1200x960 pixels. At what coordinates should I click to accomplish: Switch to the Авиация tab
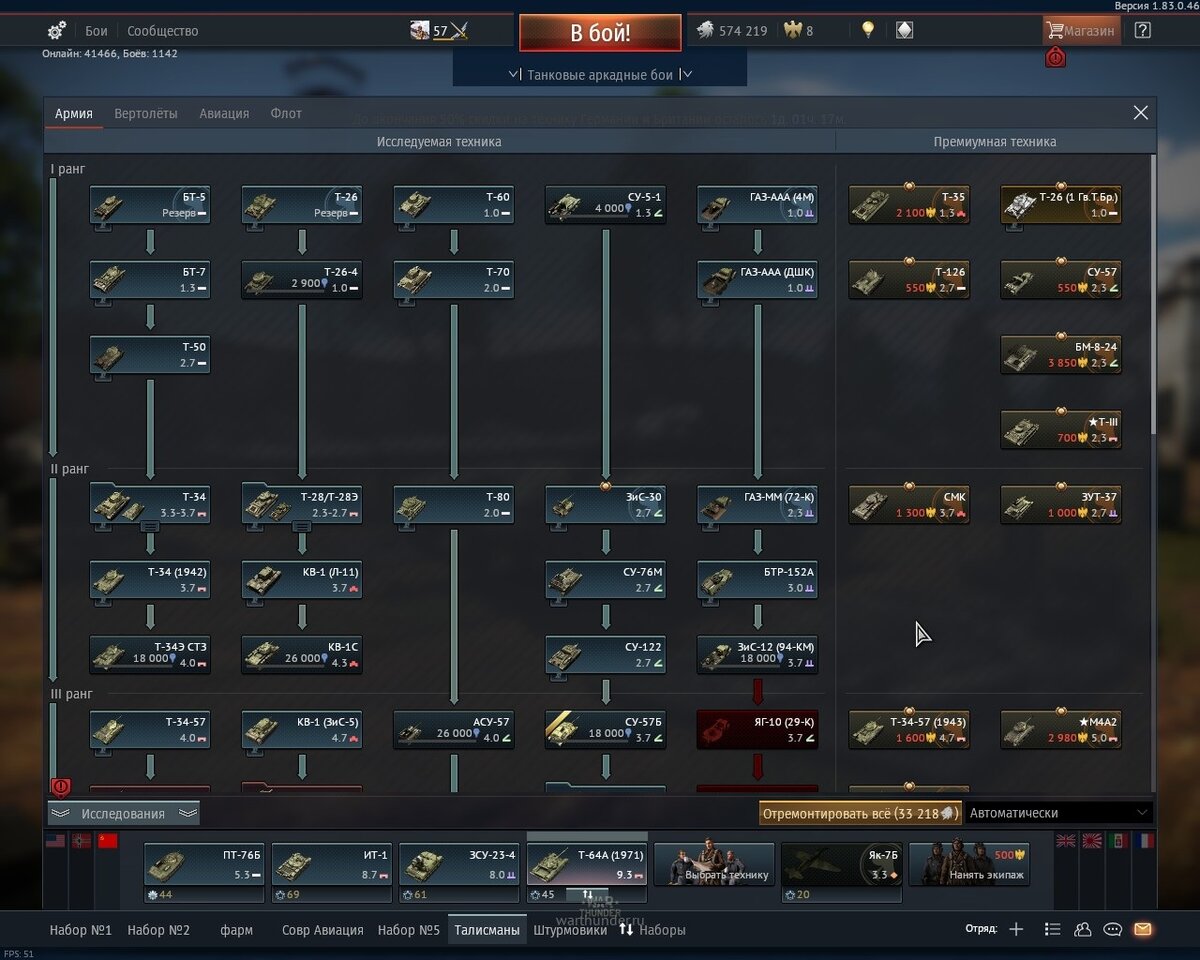pos(224,113)
